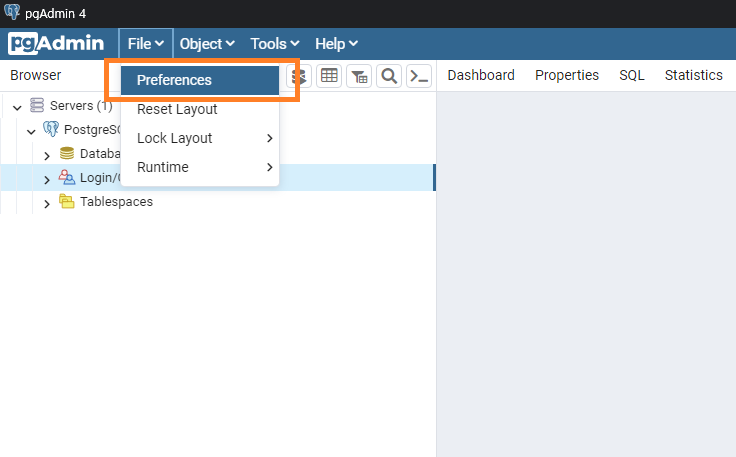Collapse the PostgreSQL server node
The width and height of the screenshot is (736, 457).
31,131
